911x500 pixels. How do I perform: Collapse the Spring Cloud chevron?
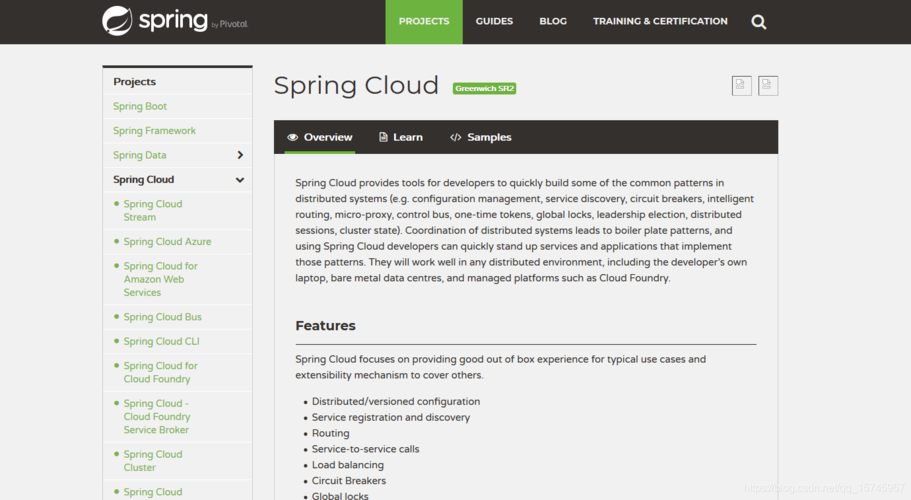[x=240, y=180]
